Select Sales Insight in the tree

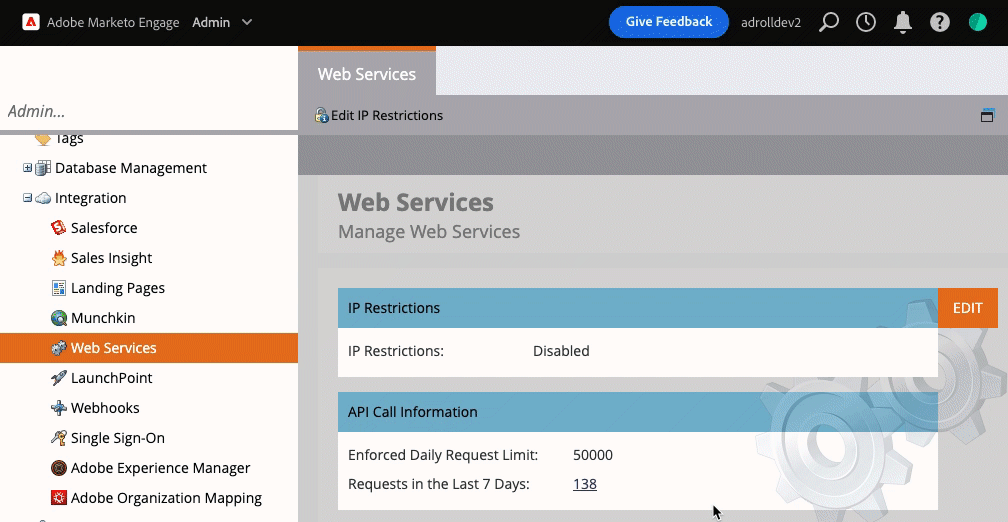pyautogui.click(x=111, y=258)
